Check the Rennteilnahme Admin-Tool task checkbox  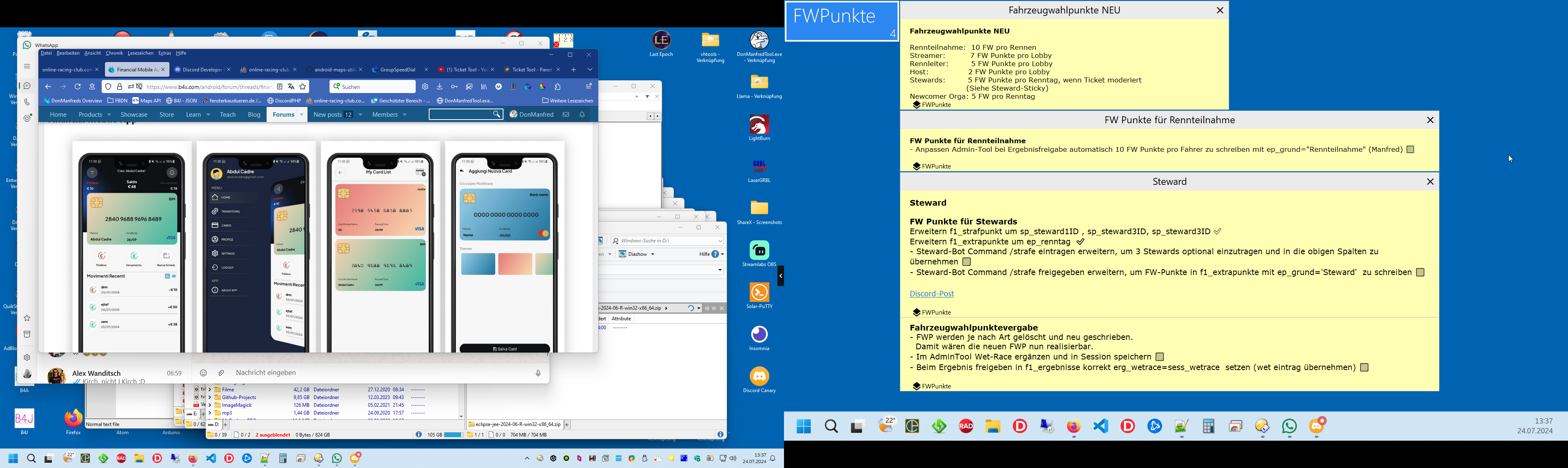[1410, 150]
